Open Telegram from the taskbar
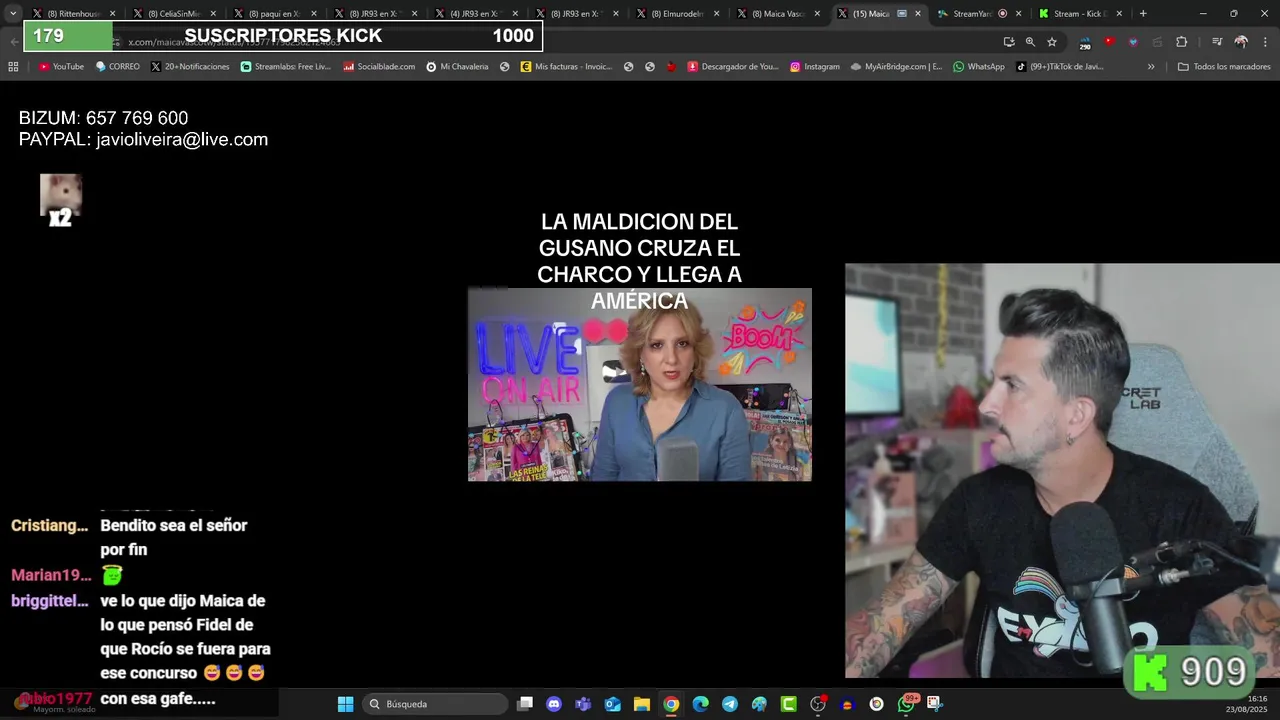The height and width of the screenshot is (720, 1280). click(729, 704)
